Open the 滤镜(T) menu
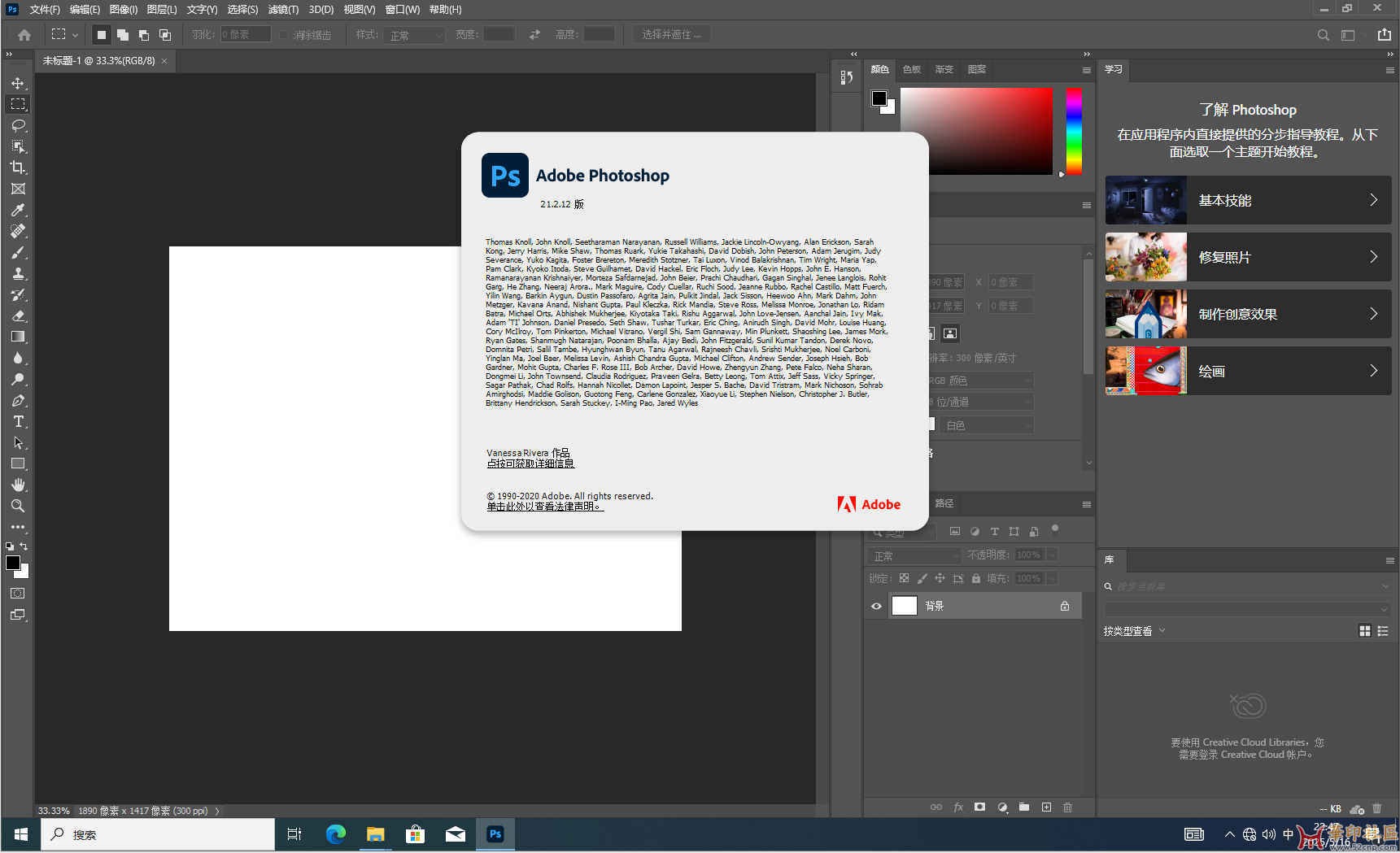This screenshot has width=1400, height=853. pos(283,10)
